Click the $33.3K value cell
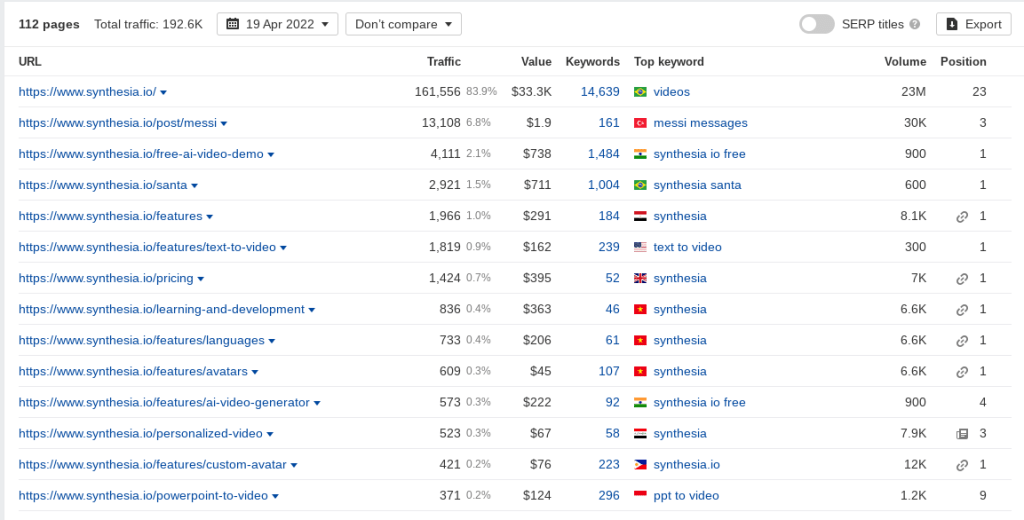This screenshot has width=1024, height=520. (532, 91)
